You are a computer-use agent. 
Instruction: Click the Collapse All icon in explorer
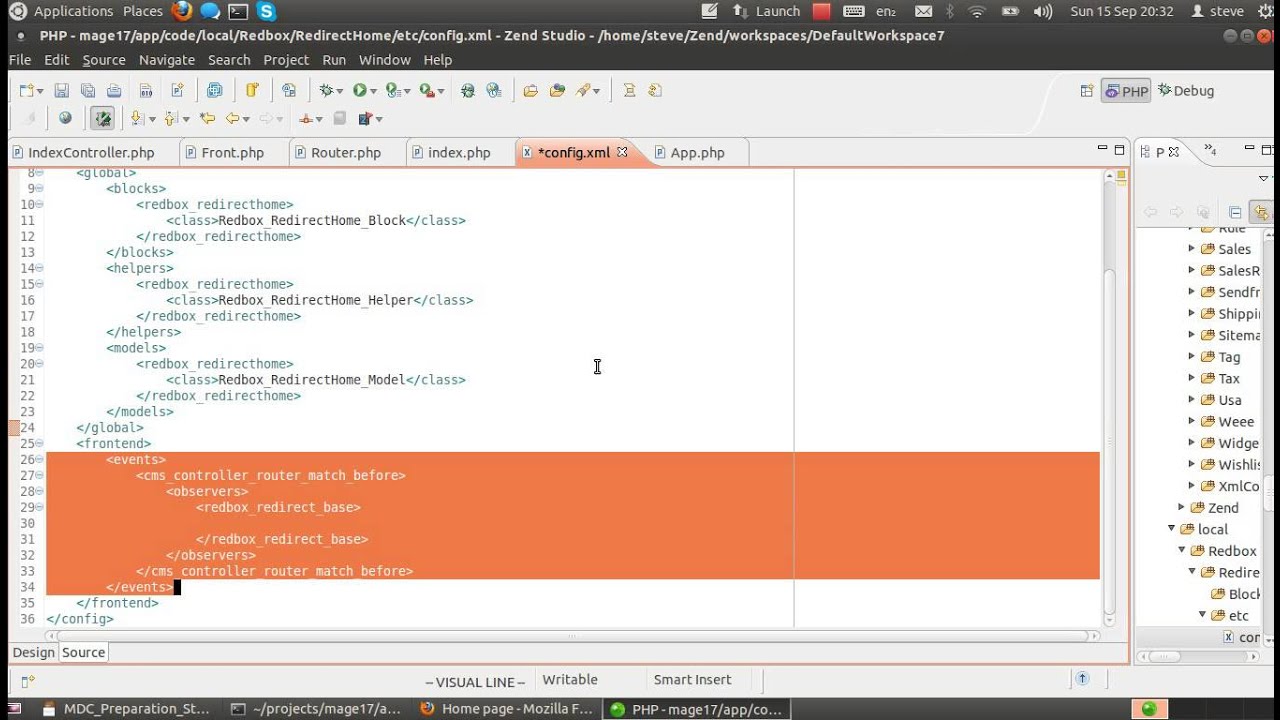pyautogui.click(x=1235, y=212)
